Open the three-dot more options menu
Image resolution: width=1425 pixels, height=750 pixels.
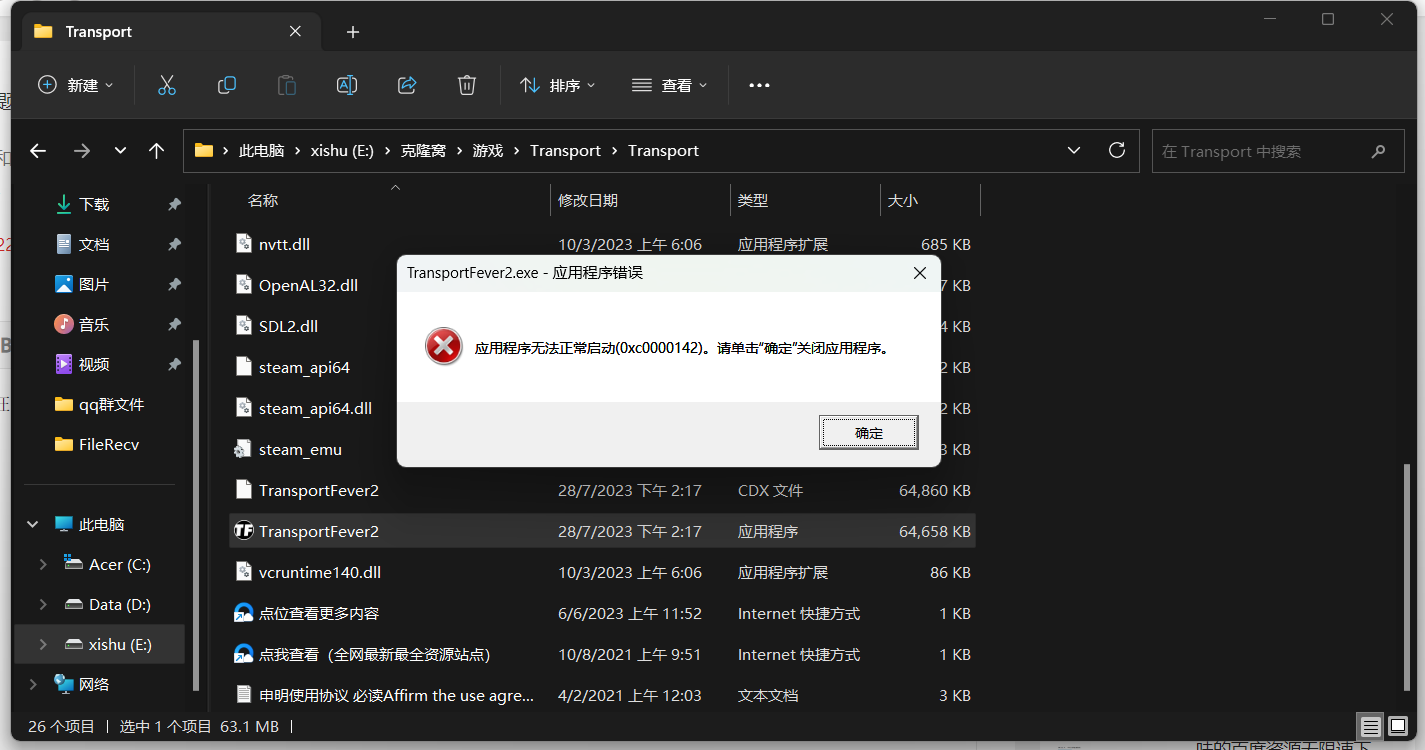[x=759, y=85]
